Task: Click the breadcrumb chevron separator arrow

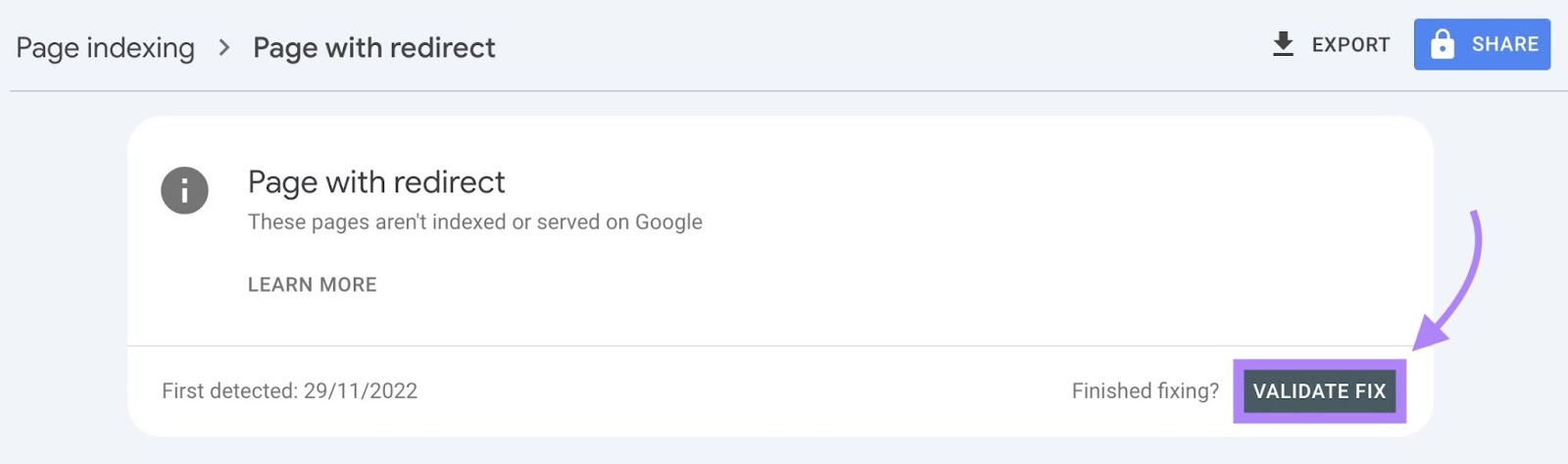Action: coord(224,47)
